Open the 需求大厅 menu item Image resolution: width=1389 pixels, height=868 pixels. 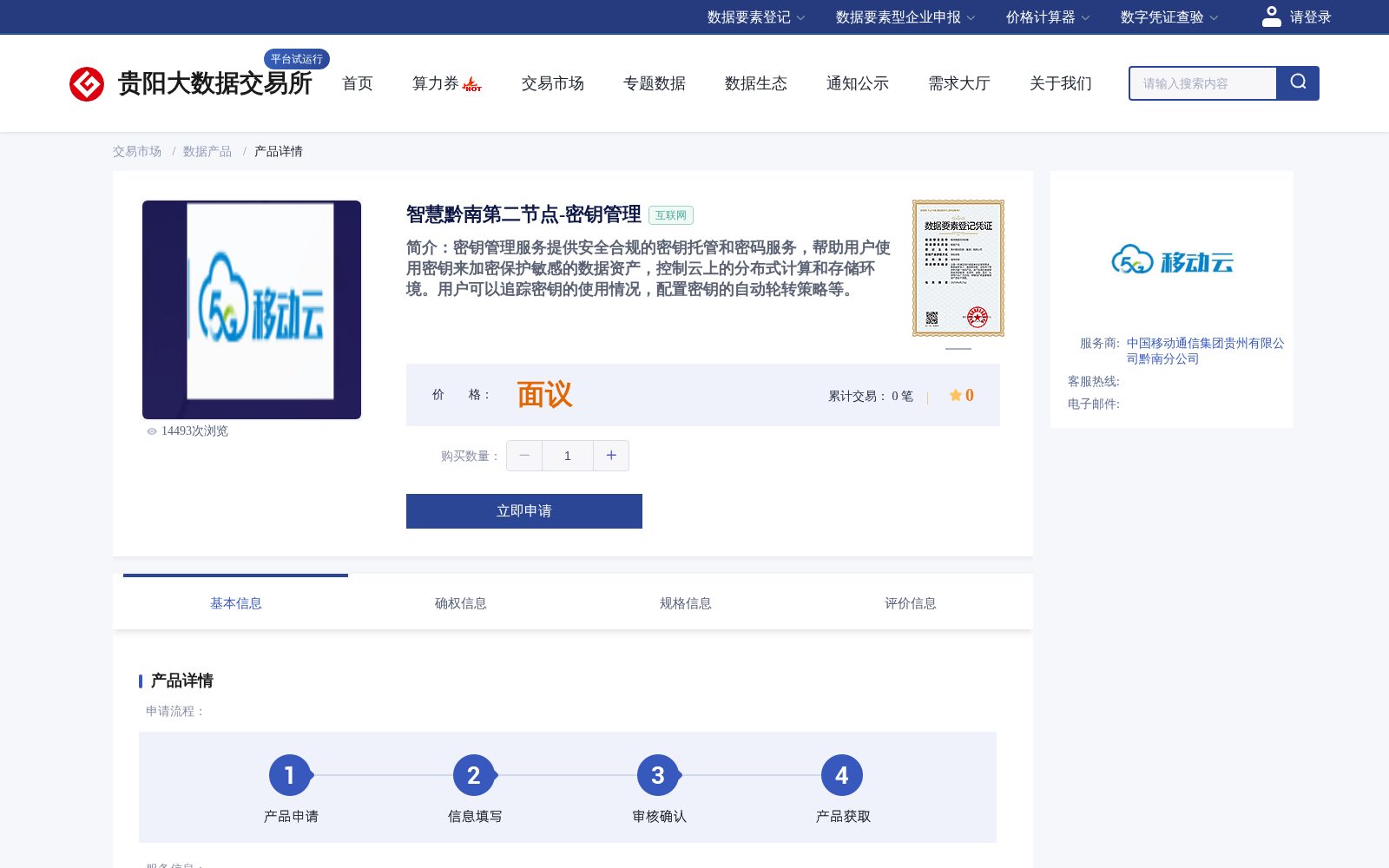point(959,83)
